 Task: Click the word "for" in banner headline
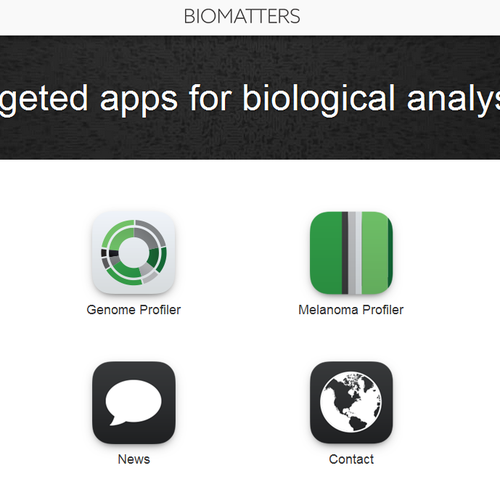click(x=209, y=97)
